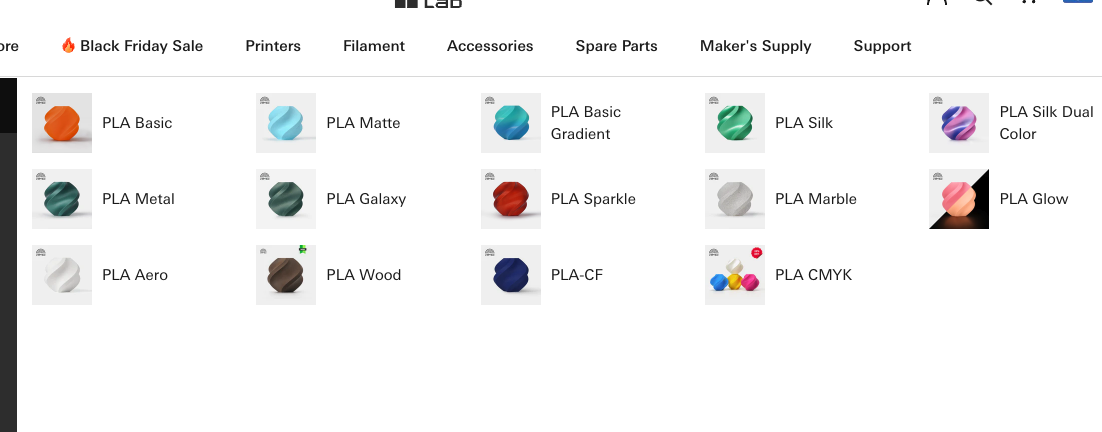Screen dimensions: 1102x432
Task: Select the glowing PLA Glow thumbnail
Action: click(959, 199)
